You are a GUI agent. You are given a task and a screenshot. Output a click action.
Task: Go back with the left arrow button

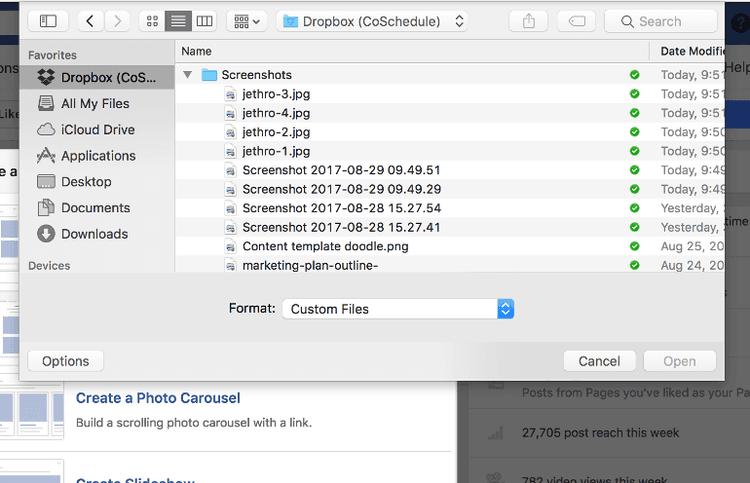[x=92, y=21]
